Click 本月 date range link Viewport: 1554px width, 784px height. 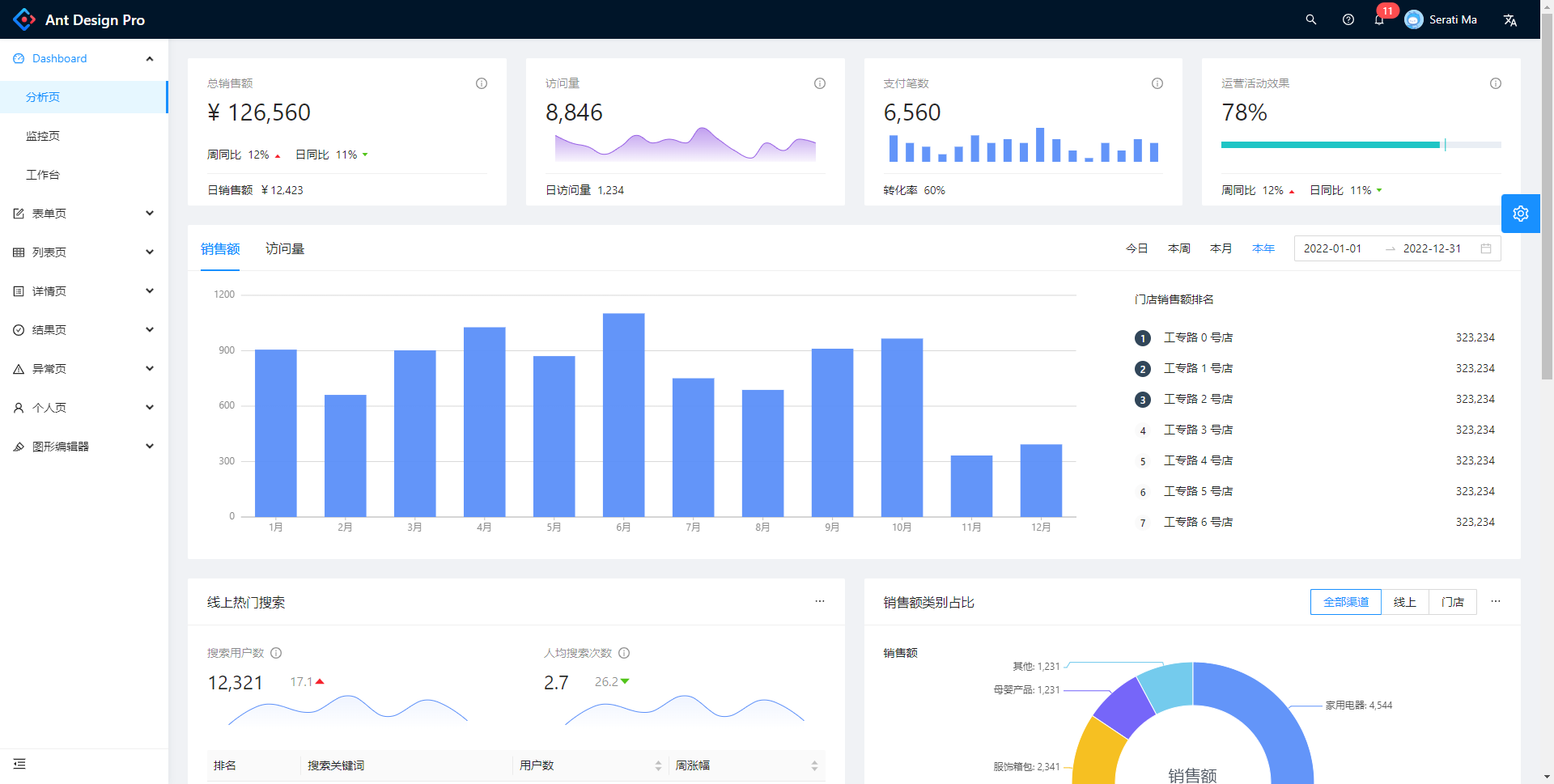click(1221, 248)
